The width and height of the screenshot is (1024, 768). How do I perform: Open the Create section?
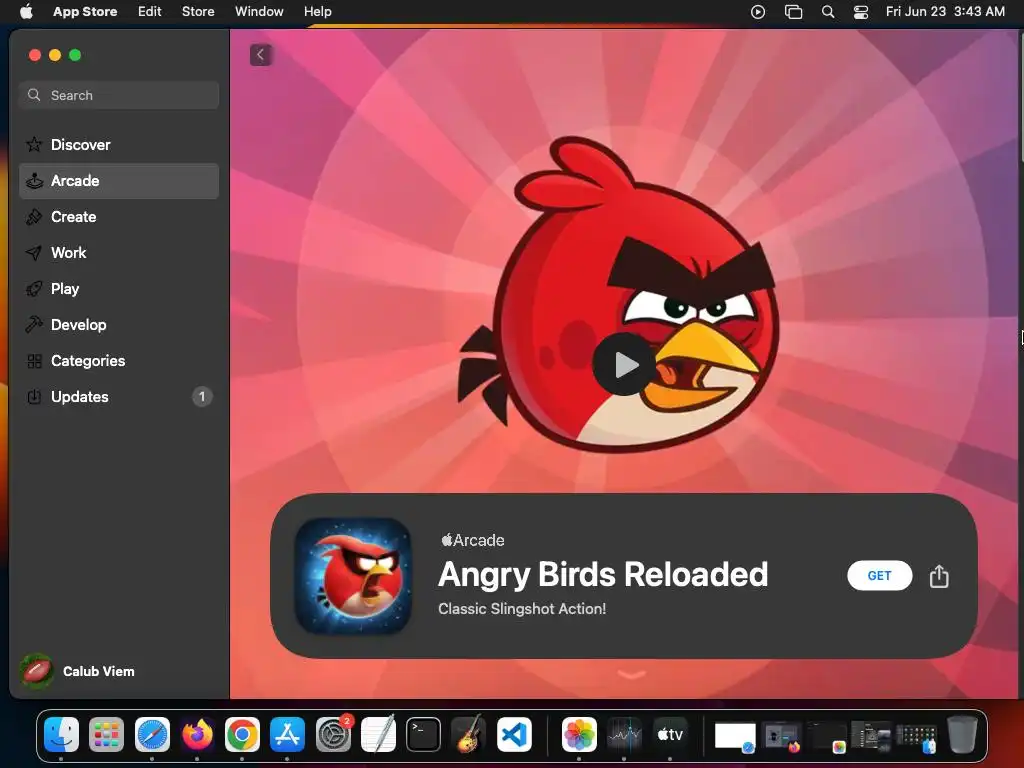click(x=119, y=217)
